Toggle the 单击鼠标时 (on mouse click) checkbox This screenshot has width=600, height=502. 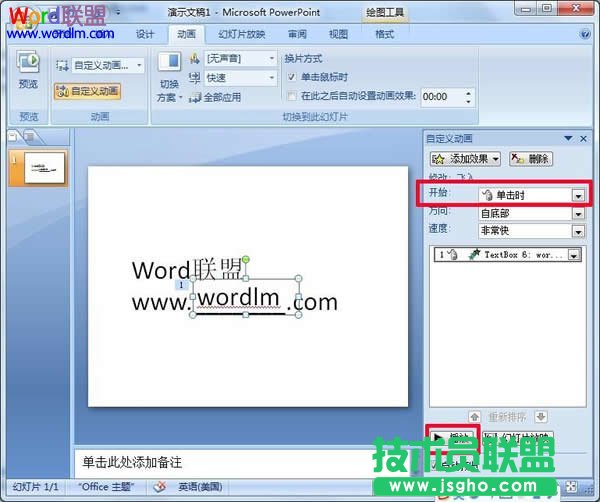point(292,77)
